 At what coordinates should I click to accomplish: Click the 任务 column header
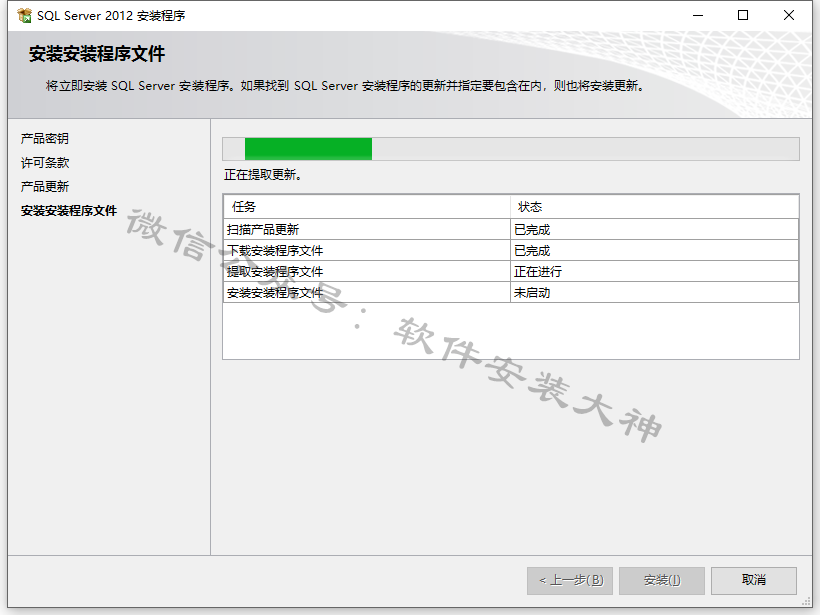[367, 207]
